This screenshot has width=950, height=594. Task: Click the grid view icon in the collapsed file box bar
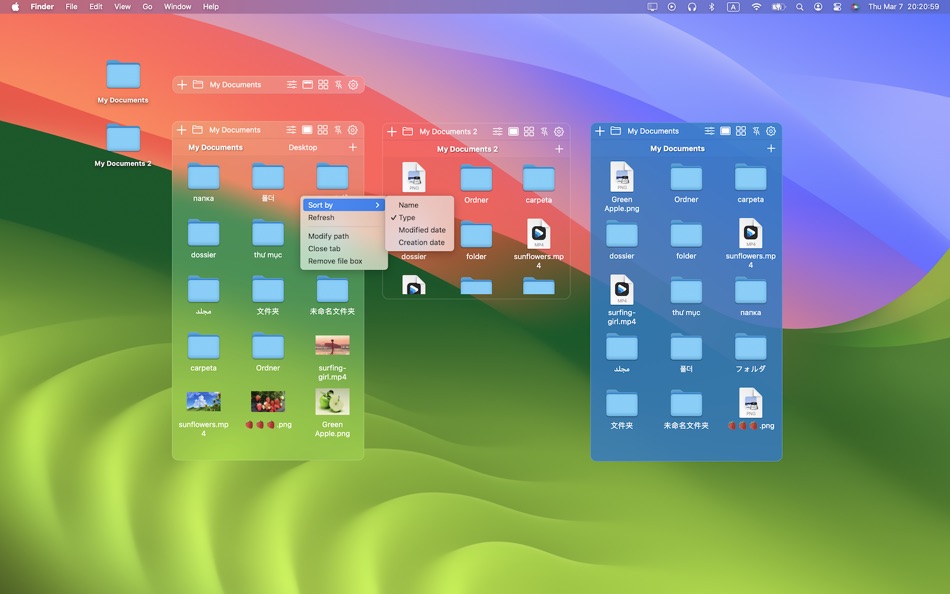324,85
